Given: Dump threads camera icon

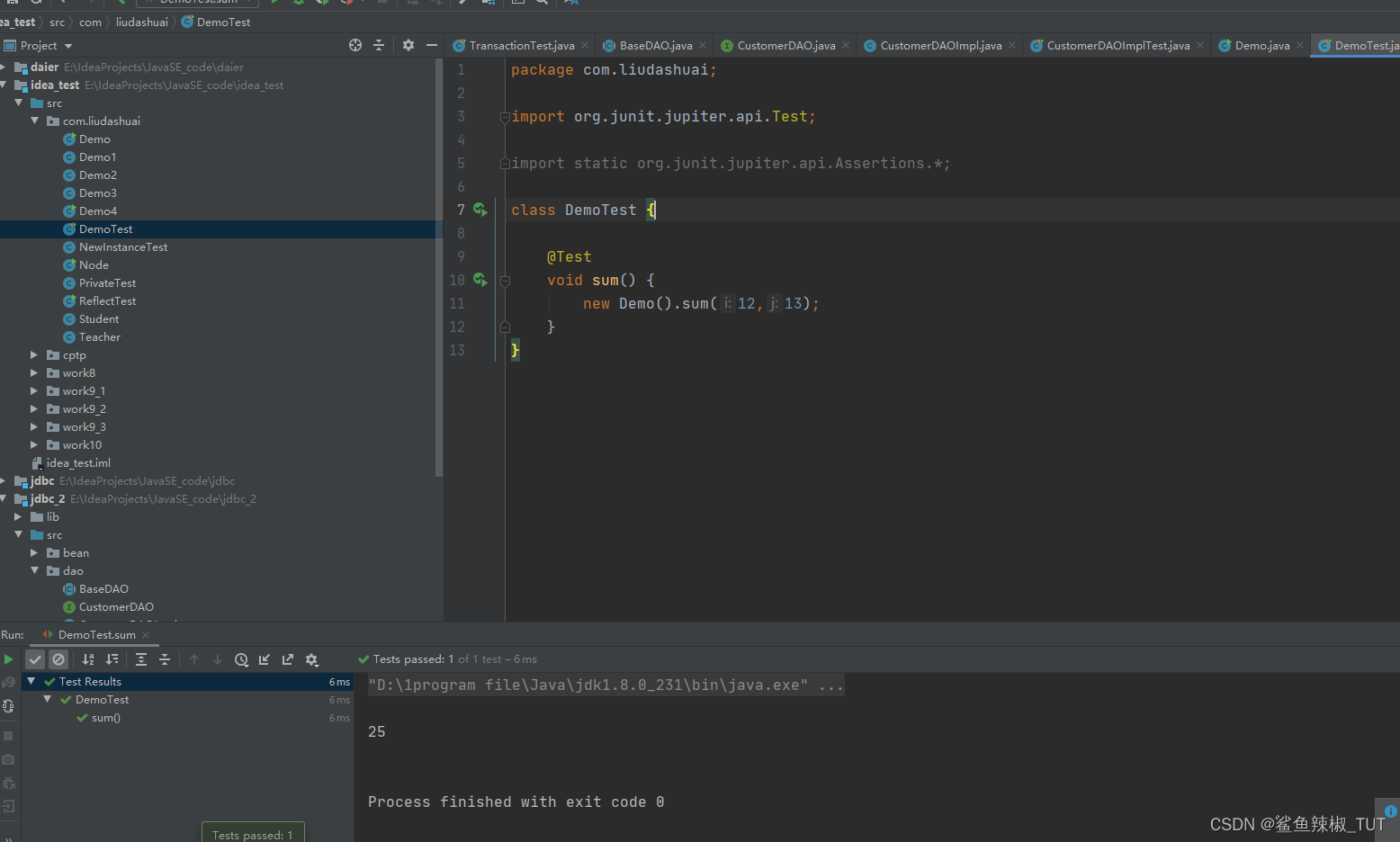Looking at the screenshot, I should [8, 759].
